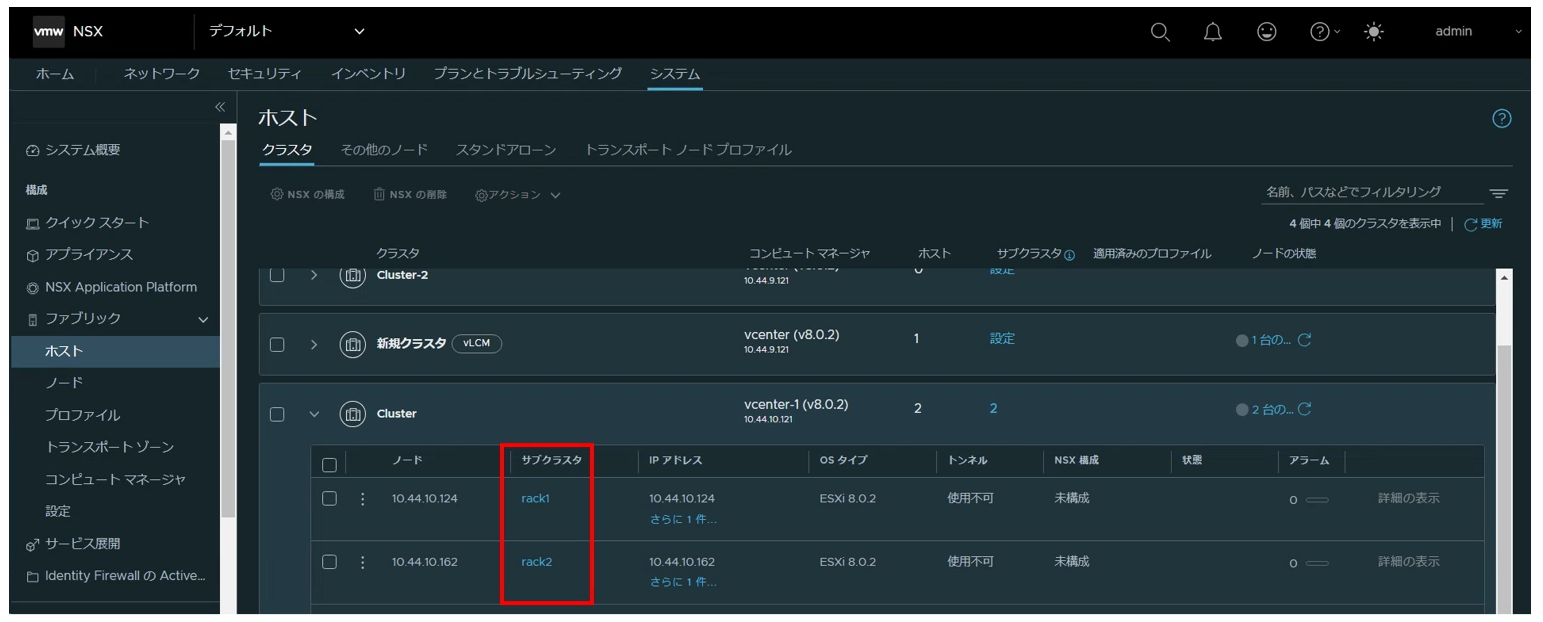Switch to その他のノード tab
The image size is (1543, 622).
point(384,150)
